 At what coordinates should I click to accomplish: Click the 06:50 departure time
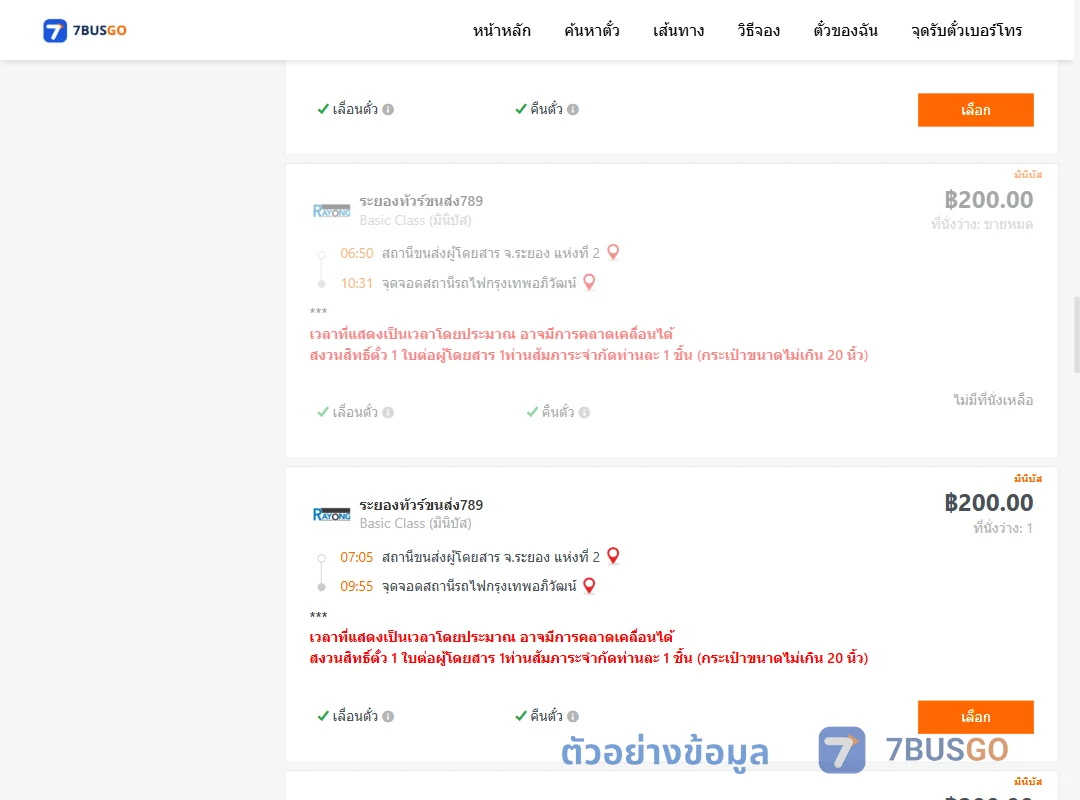pos(356,254)
